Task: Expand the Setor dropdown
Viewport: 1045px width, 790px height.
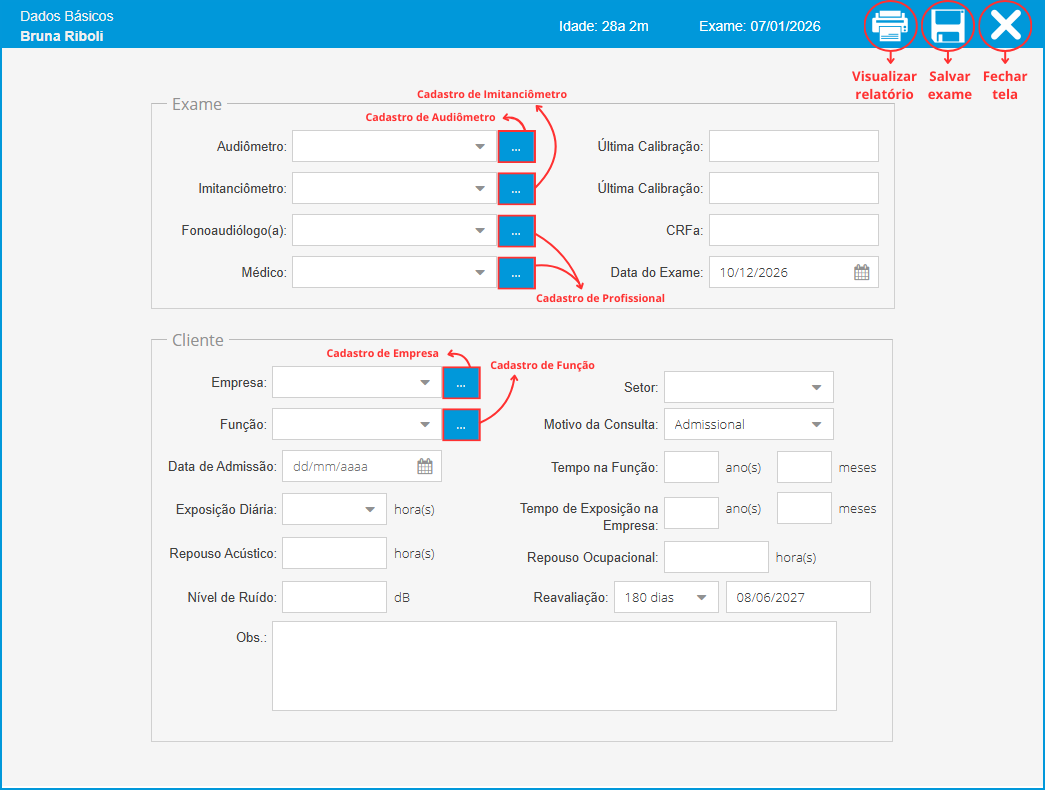Action: [x=816, y=387]
